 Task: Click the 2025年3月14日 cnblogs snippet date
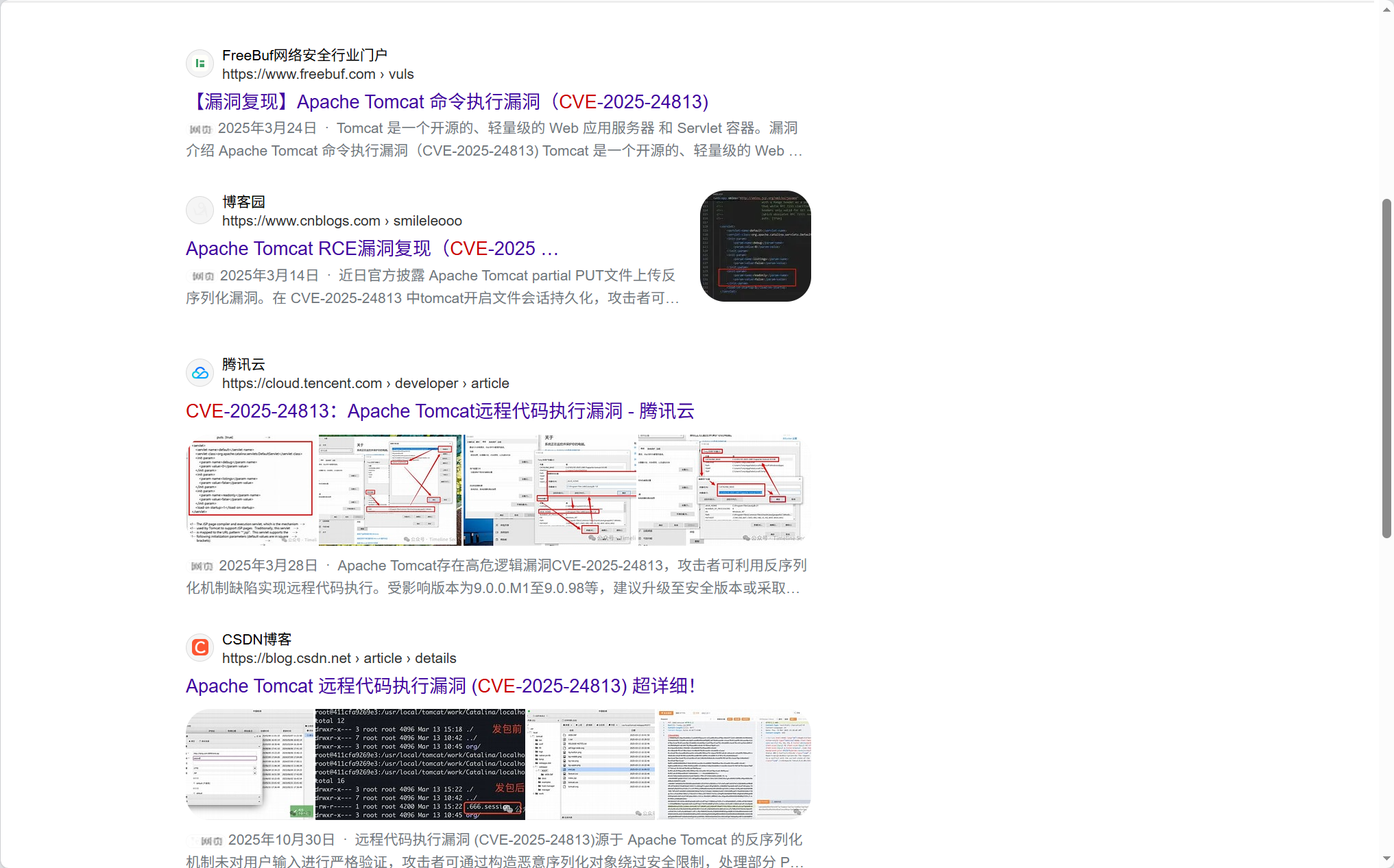coord(269,276)
